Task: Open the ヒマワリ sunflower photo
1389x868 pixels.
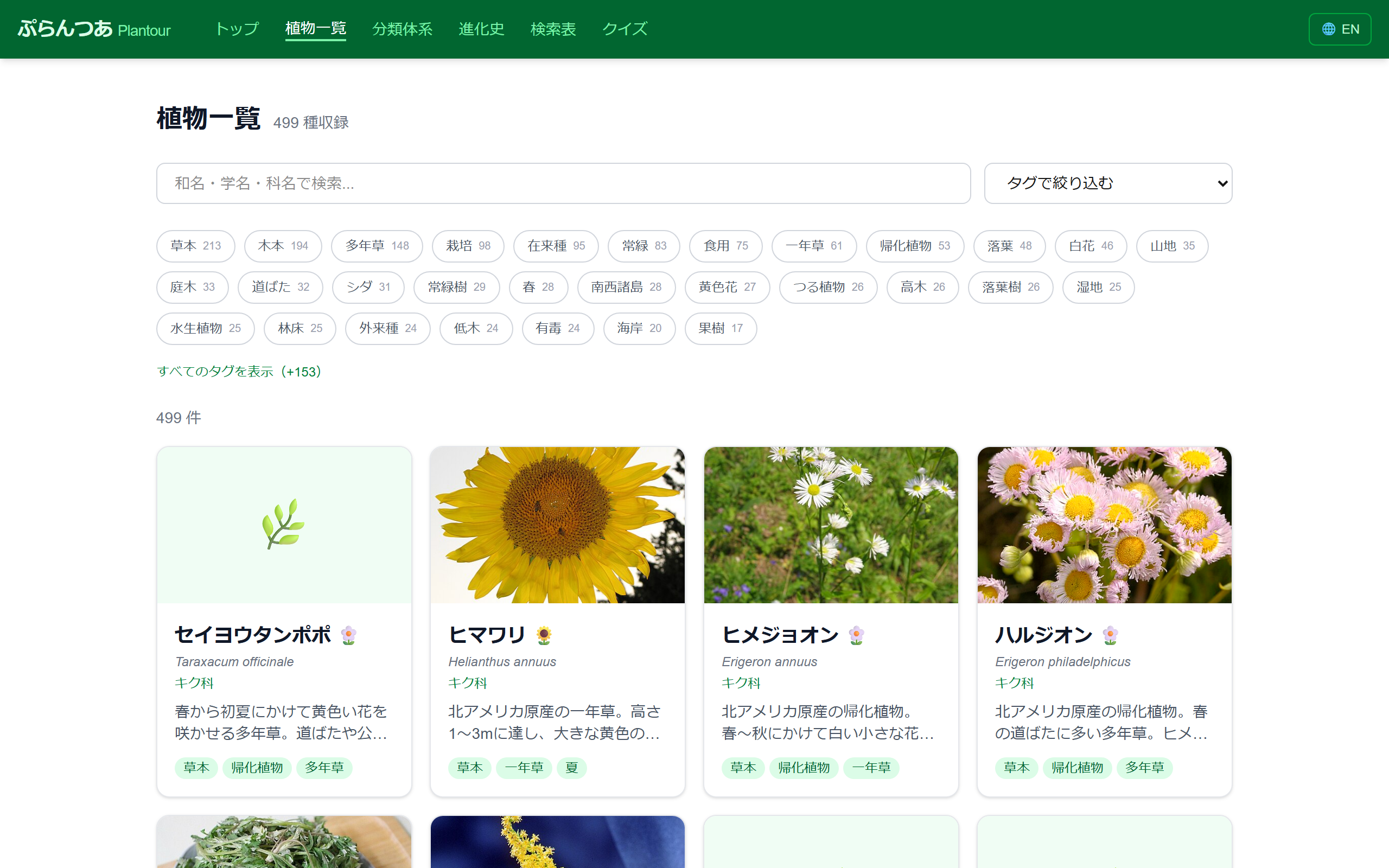Action: click(x=557, y=525)
